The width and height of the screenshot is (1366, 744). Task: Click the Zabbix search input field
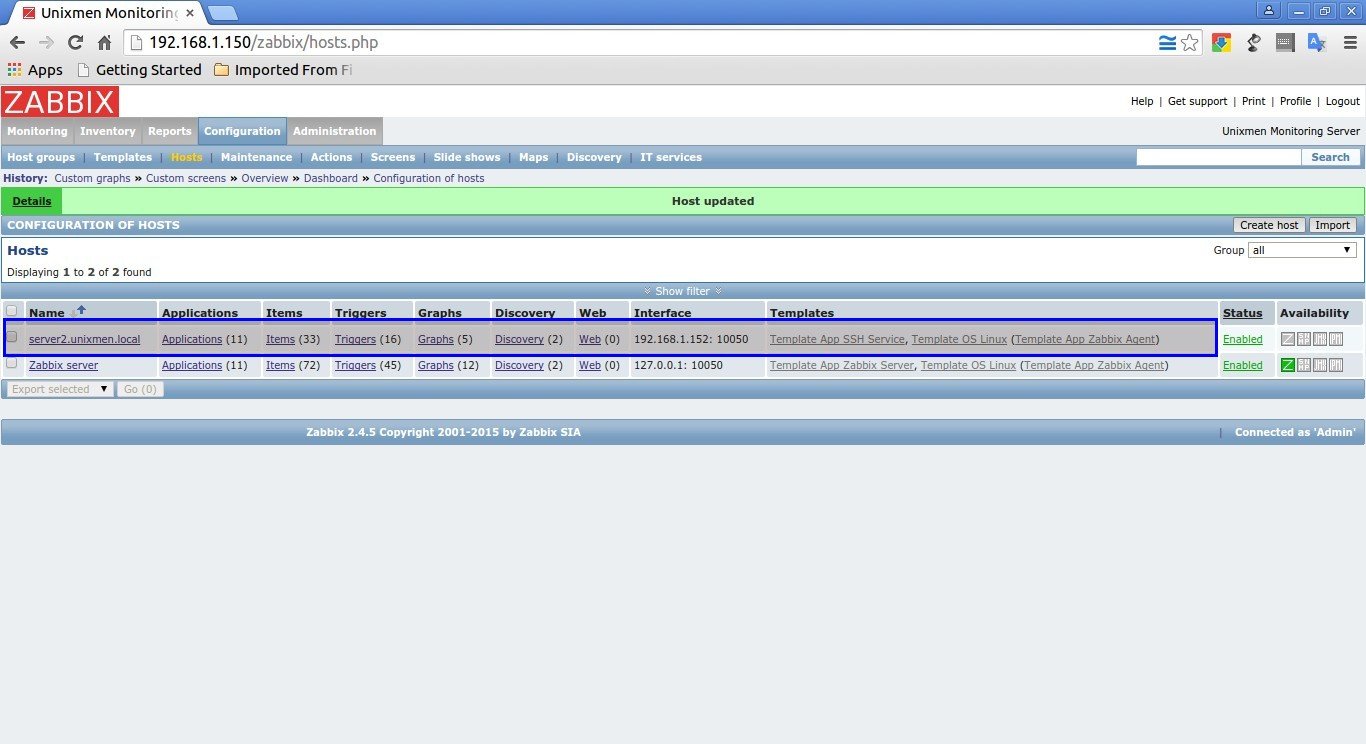coord(1218,157)
